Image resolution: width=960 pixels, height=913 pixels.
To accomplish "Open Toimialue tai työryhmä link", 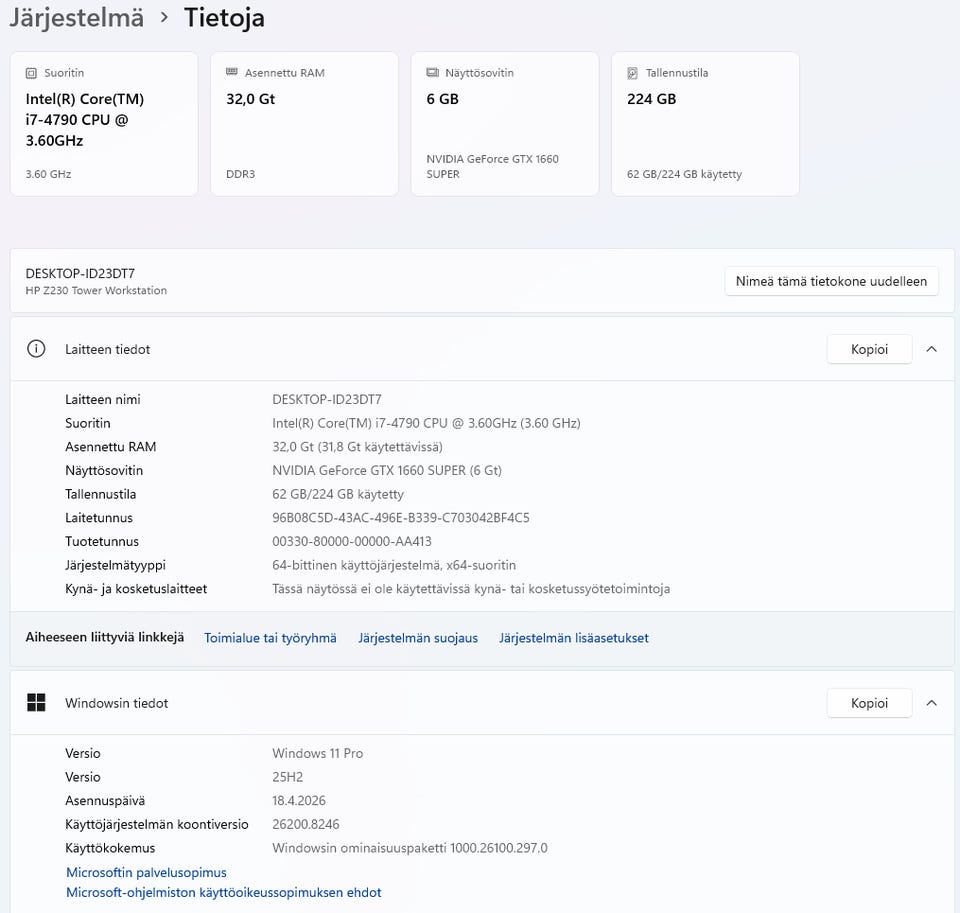I will tap(270, 638).
